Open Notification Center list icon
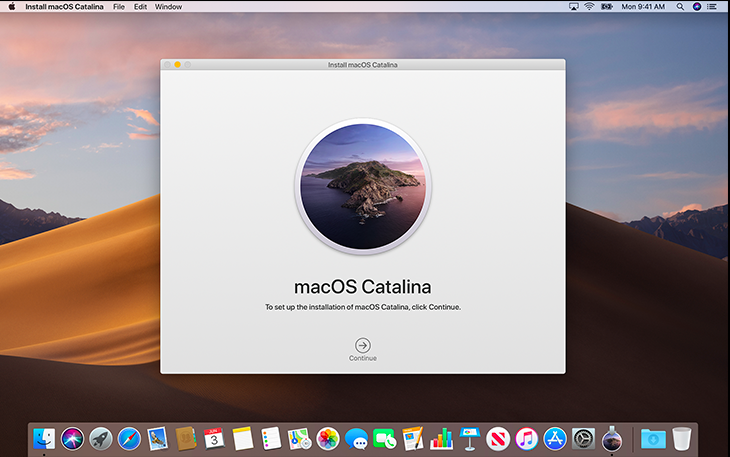 (712, 7)
